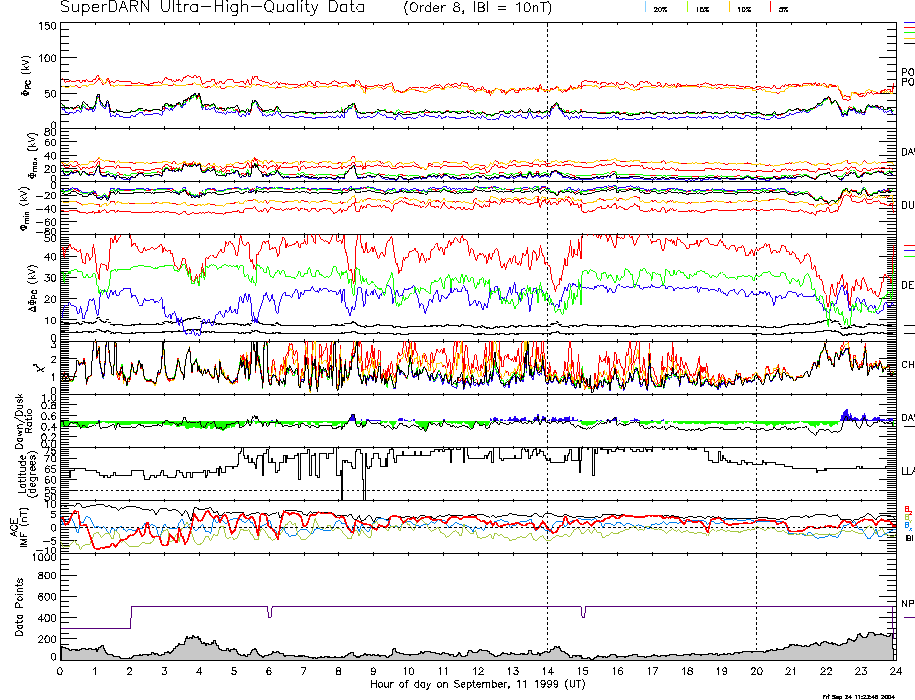Click the purple data points dip at hour 15
Screen dimensions: 915x700
(583, 613)
